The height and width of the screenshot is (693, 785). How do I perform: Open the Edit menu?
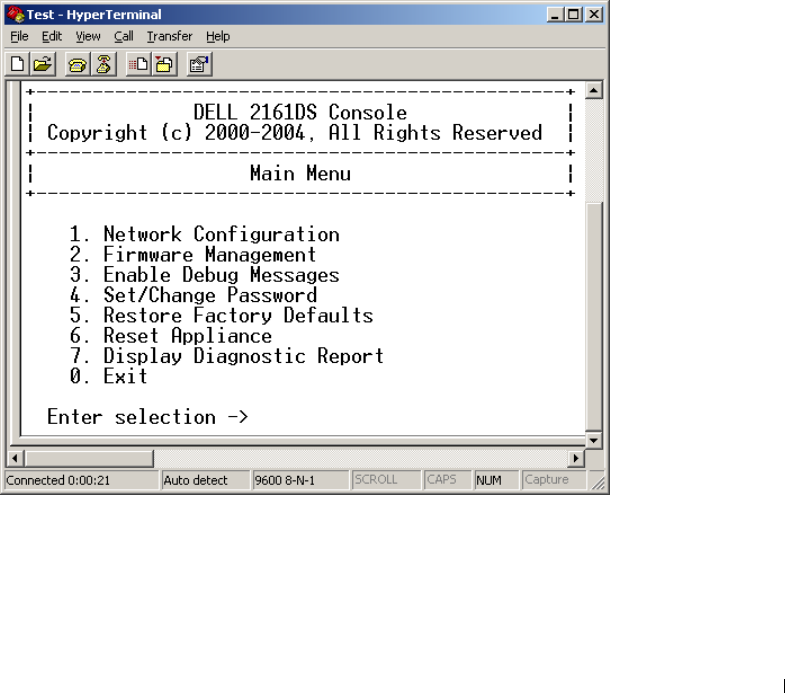click(x=52, y=37)
